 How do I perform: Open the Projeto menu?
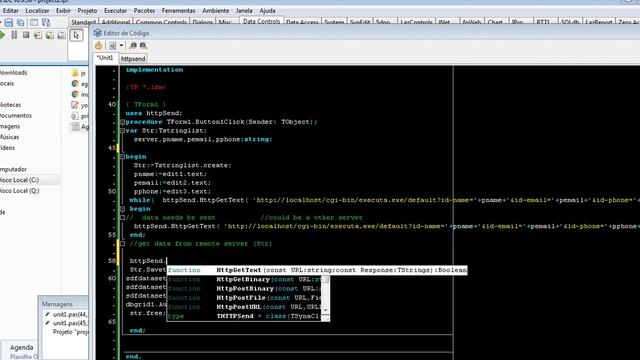coord(87,11)
